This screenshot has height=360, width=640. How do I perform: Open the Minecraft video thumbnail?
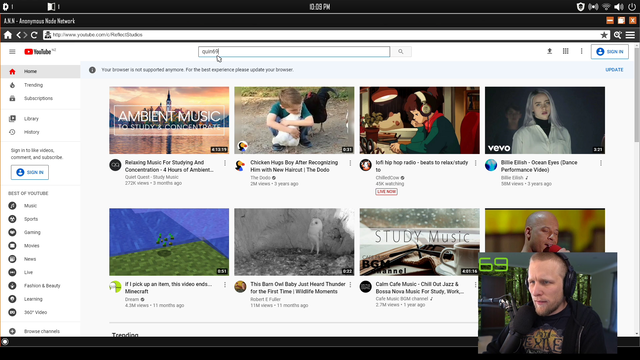coord(169,242)
